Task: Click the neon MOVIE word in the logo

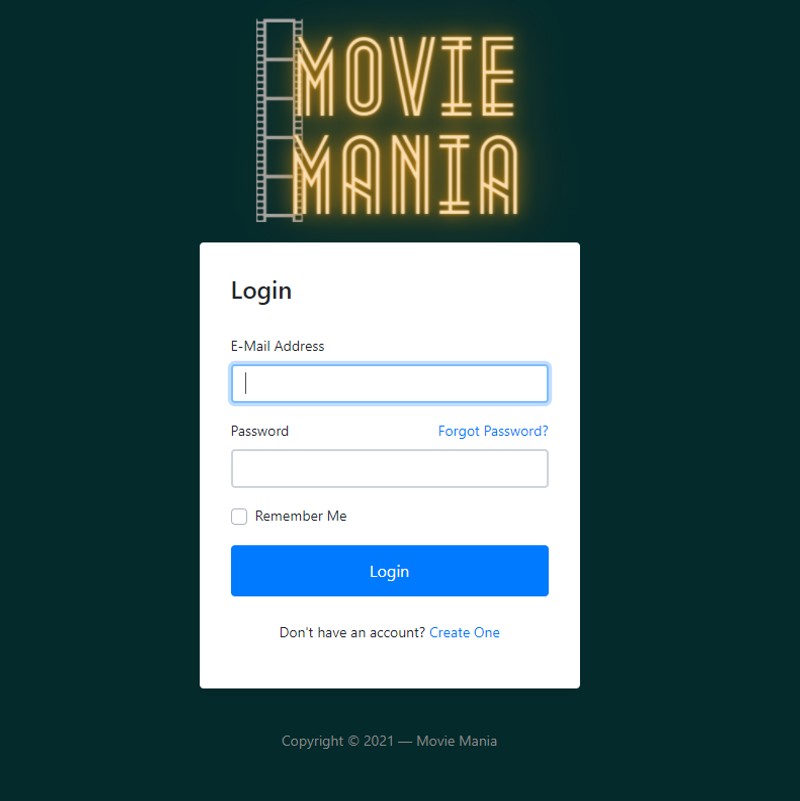Action: (406, 76)
